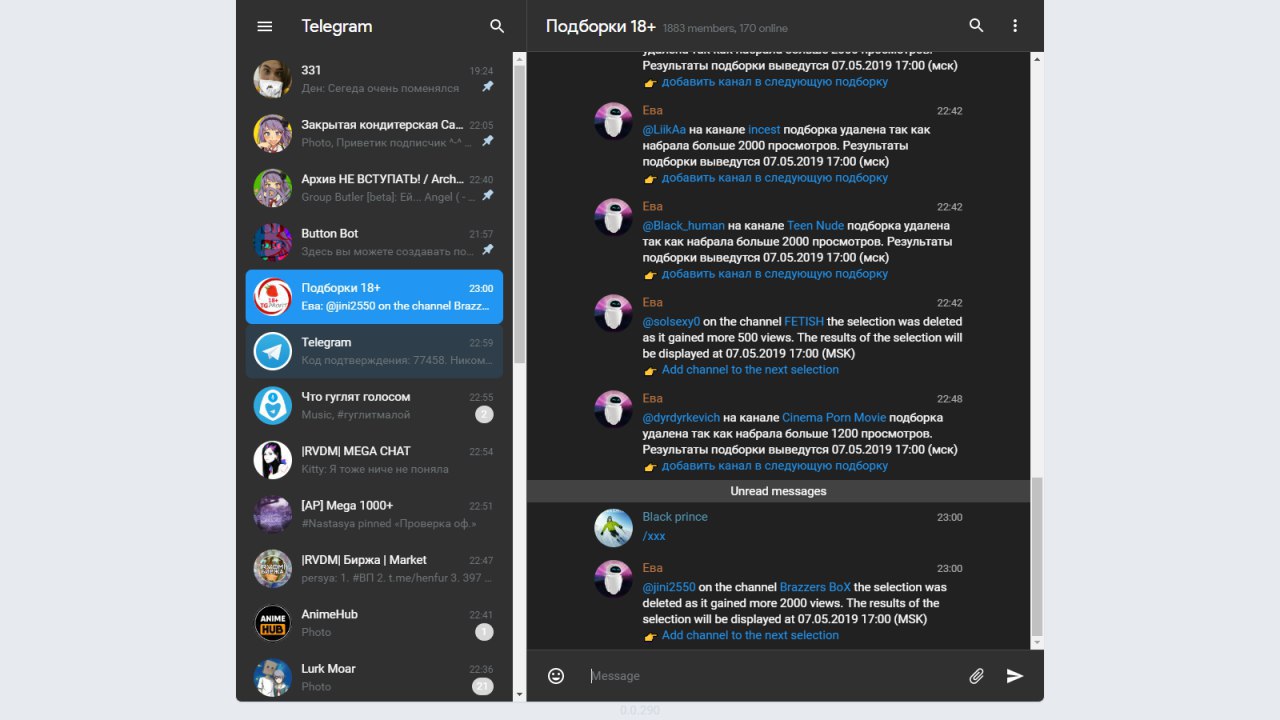Search inside the Подборки 18+ chat
Viewport: 1280px width, 720px height.
point(977,26)
